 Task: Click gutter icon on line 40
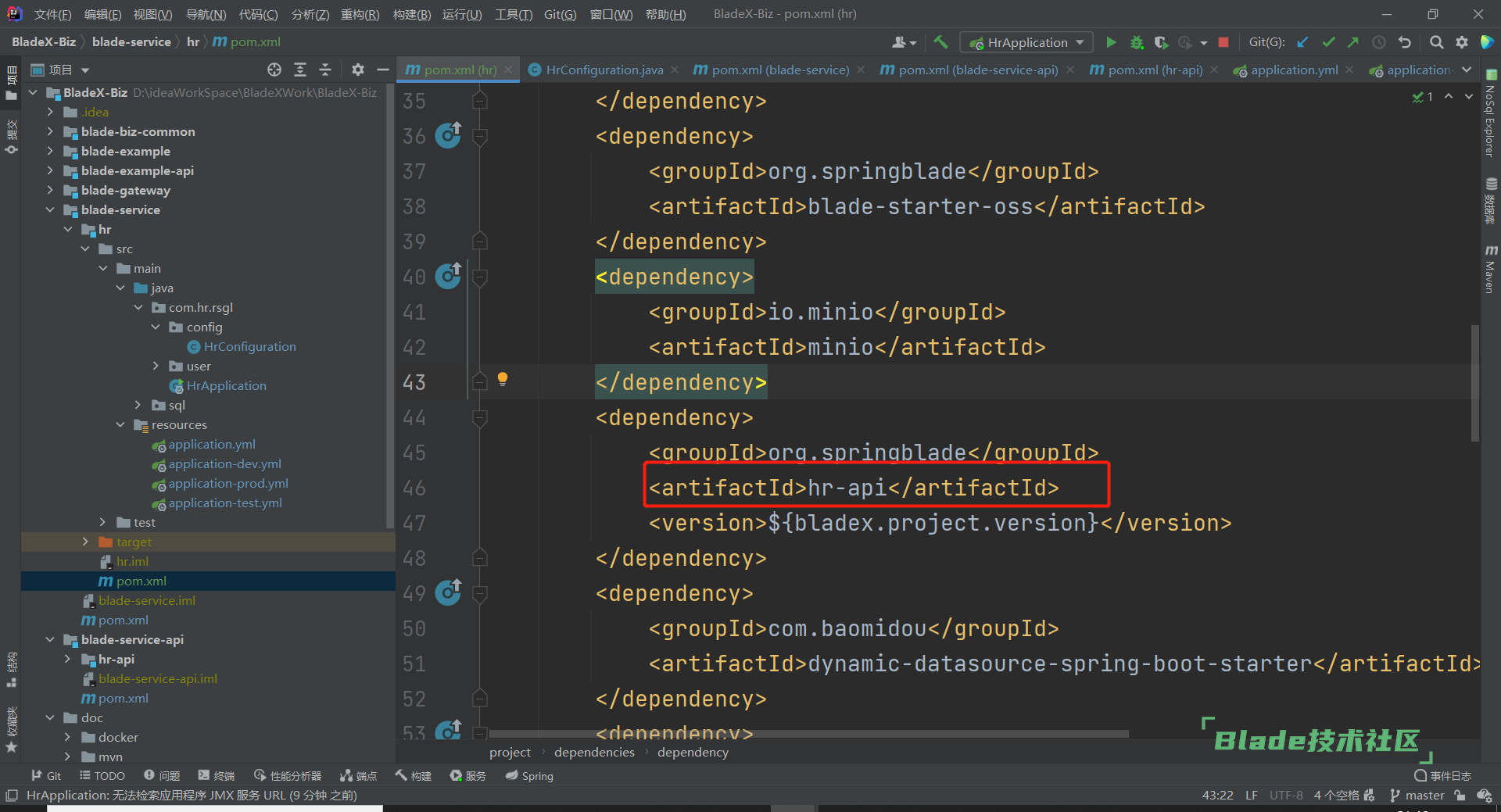click(x=448, y=276)
